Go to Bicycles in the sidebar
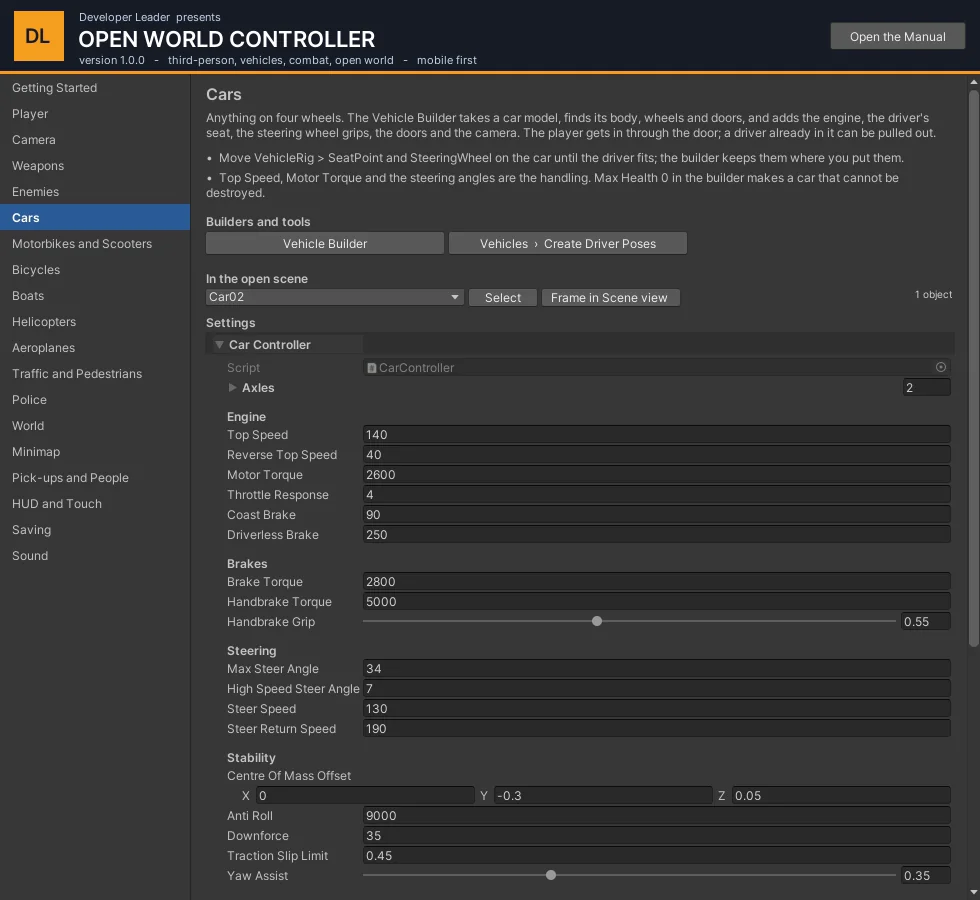The height and width of the screenshot is (900, 980). [x=95, y=270]
